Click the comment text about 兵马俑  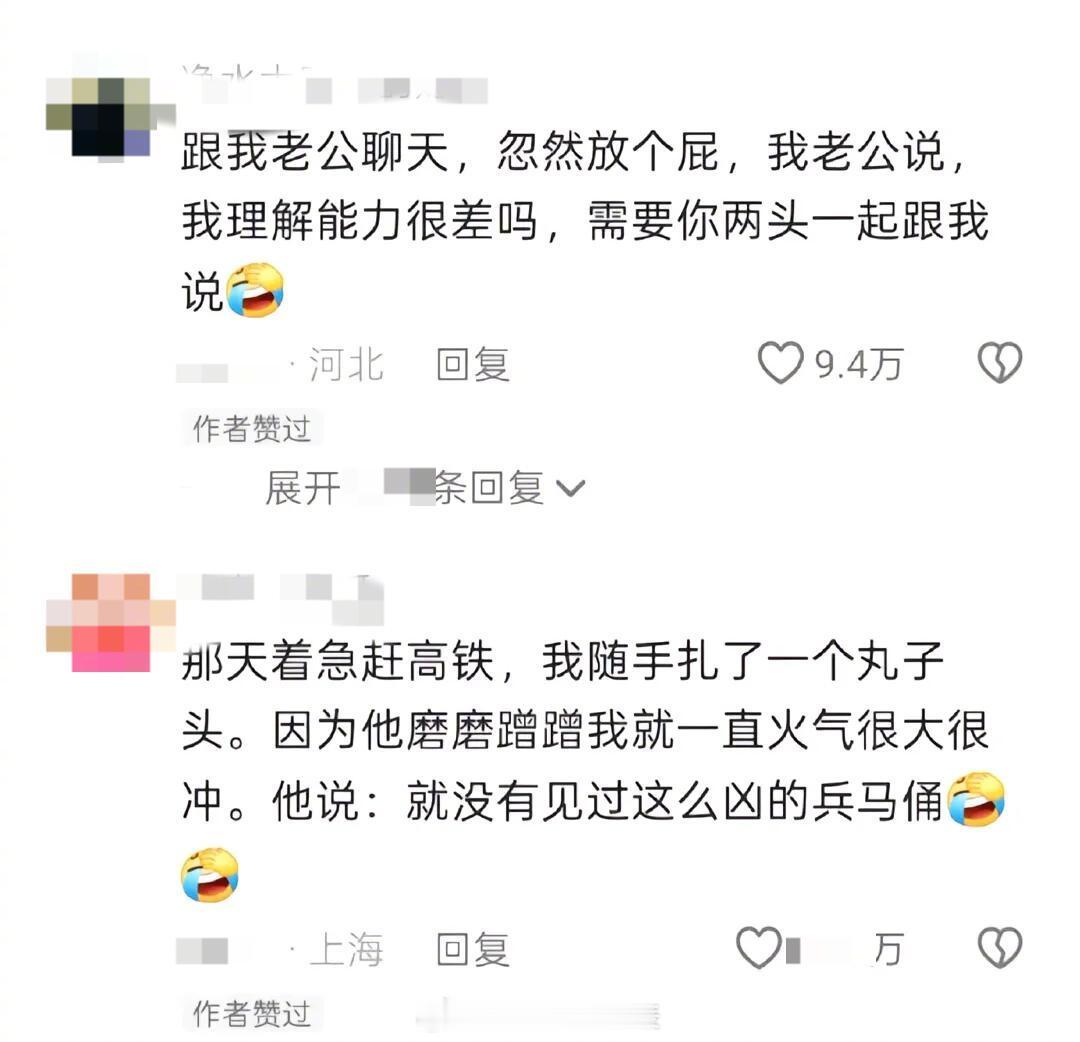coord(585,731)
